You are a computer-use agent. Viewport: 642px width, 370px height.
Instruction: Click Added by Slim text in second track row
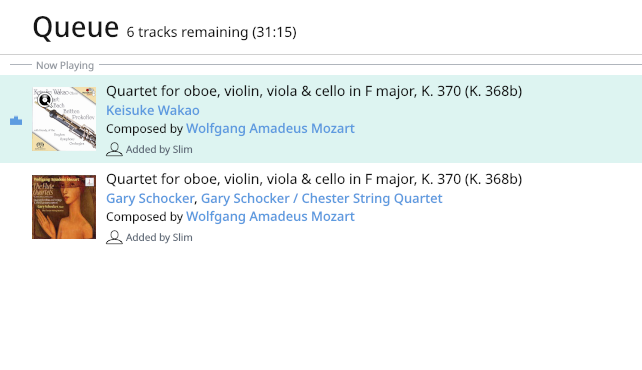[x=159, y=237]
